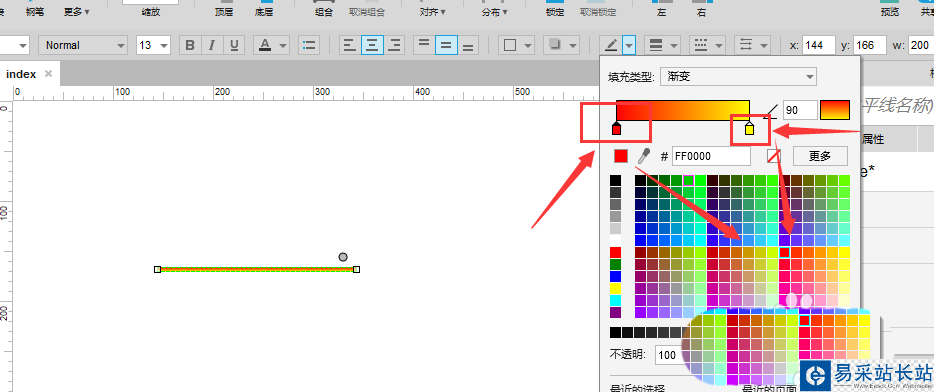Choose black swatch in basic colors column
The height and width of the screenshot is (392, 934).
615,181
